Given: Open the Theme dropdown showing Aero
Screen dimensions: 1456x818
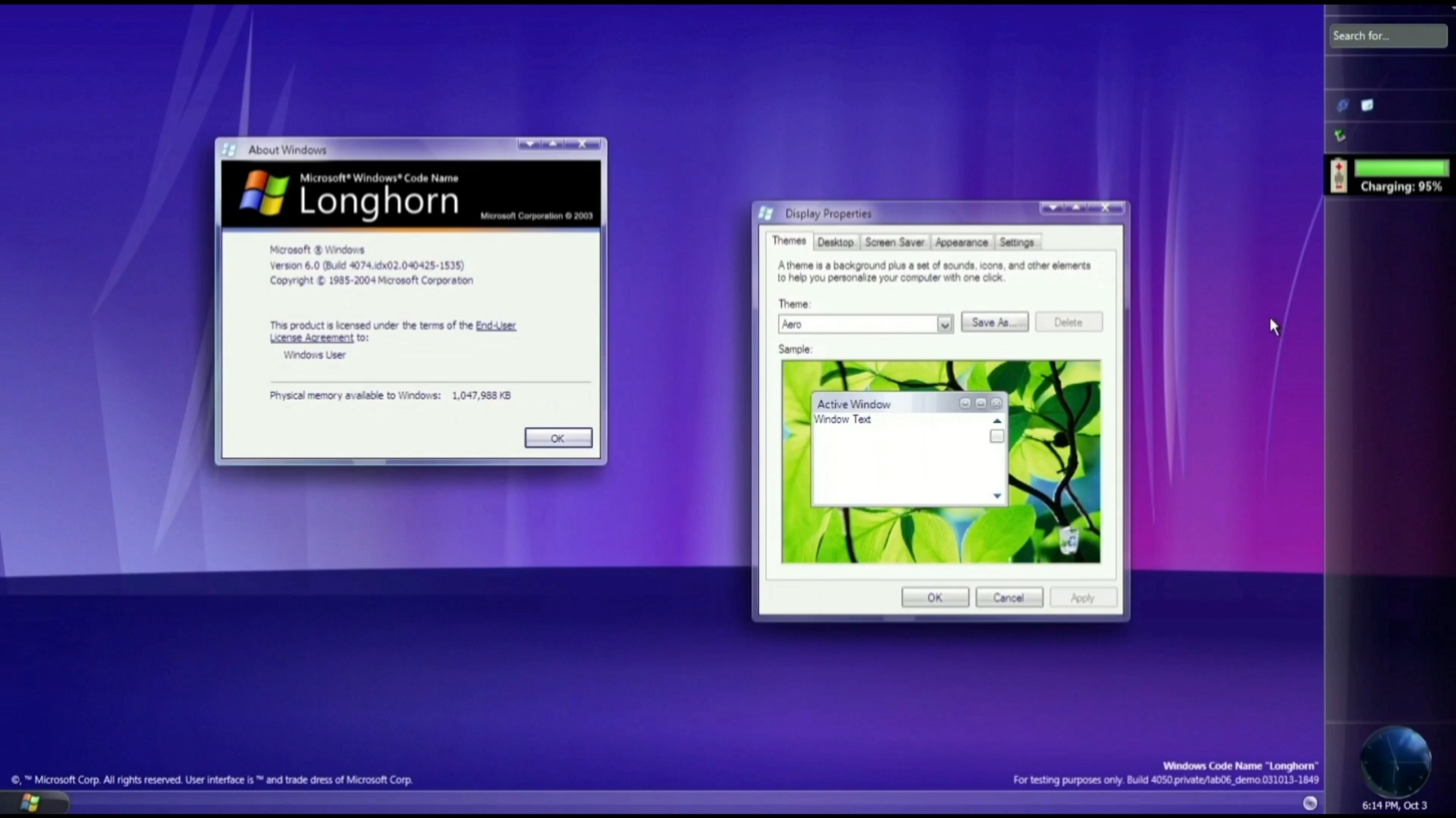Looking at the screenshot, I should (x=944, y=325).
